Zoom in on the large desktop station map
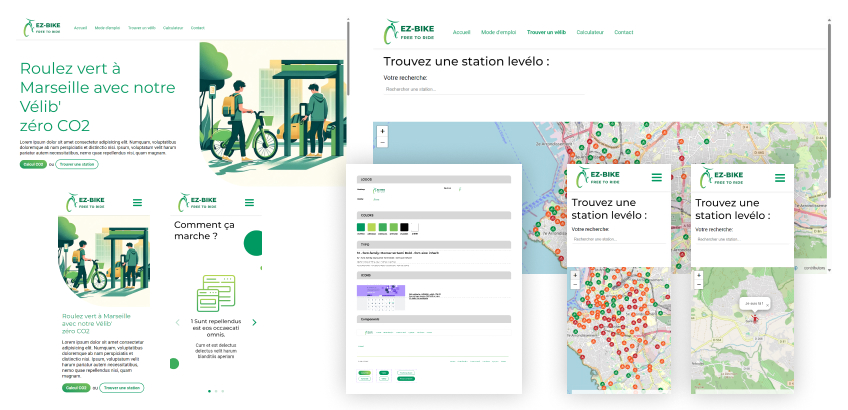 coord(382,132)
